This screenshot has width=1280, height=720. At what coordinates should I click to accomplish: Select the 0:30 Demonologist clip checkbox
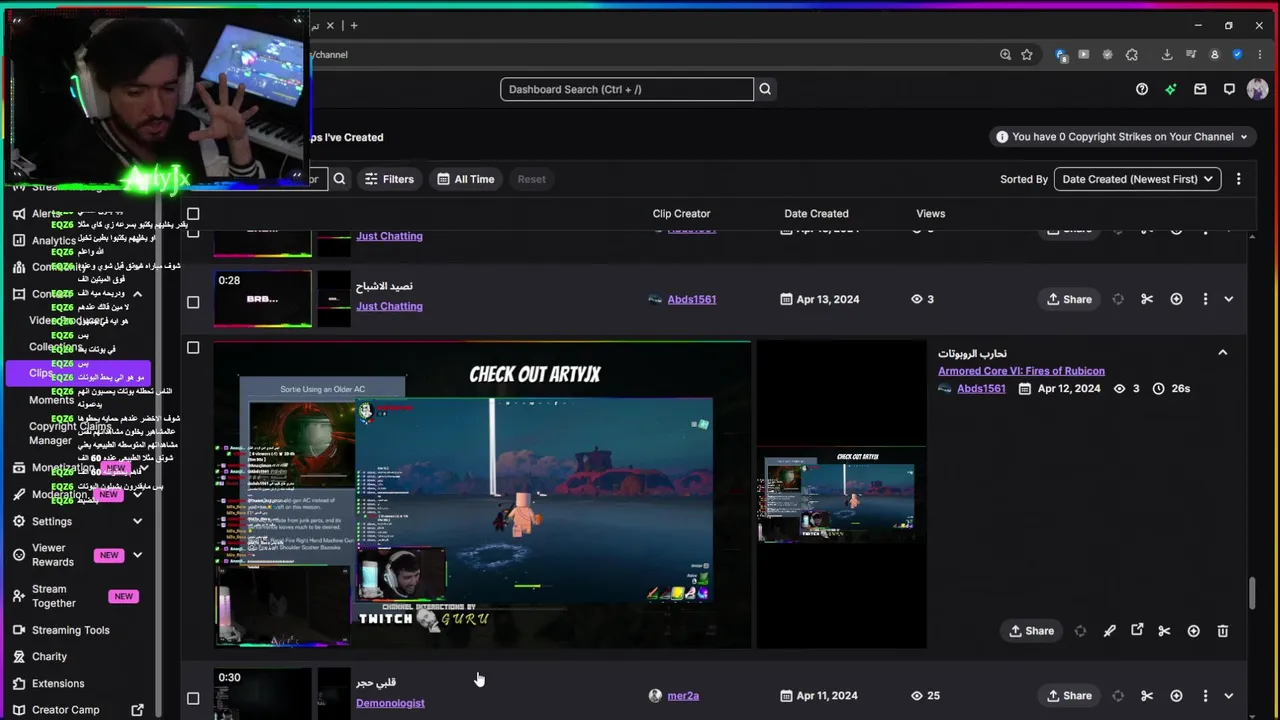pos(193,698)
